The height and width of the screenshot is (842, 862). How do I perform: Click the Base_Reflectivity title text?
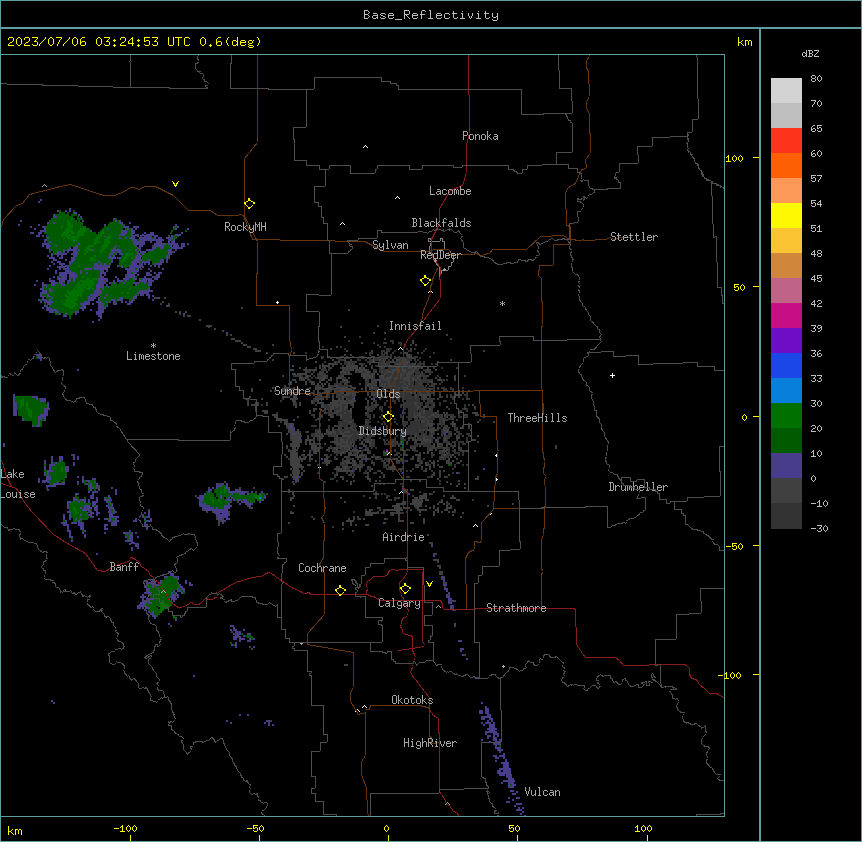point(431,15)
